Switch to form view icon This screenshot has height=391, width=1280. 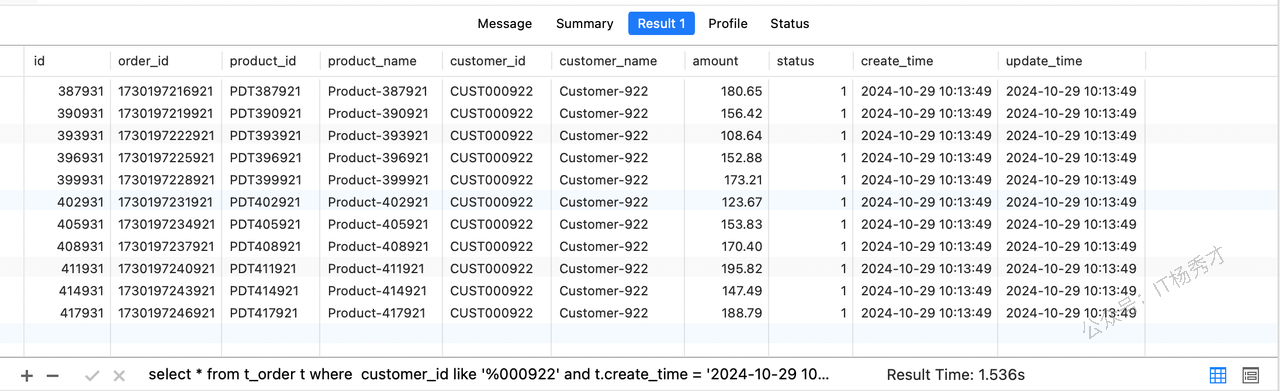tap(1250, 375)
